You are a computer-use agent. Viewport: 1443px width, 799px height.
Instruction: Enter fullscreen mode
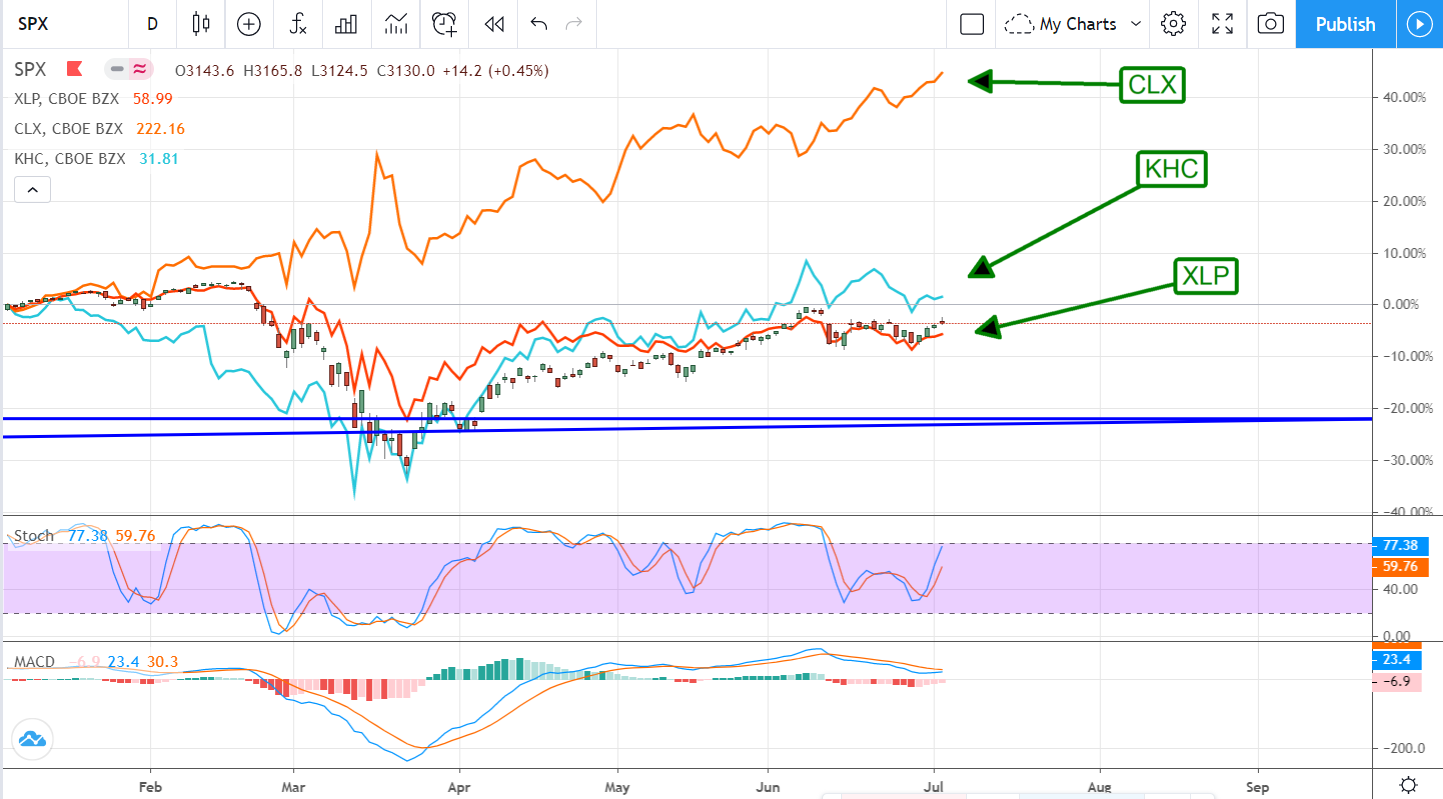1222,24
